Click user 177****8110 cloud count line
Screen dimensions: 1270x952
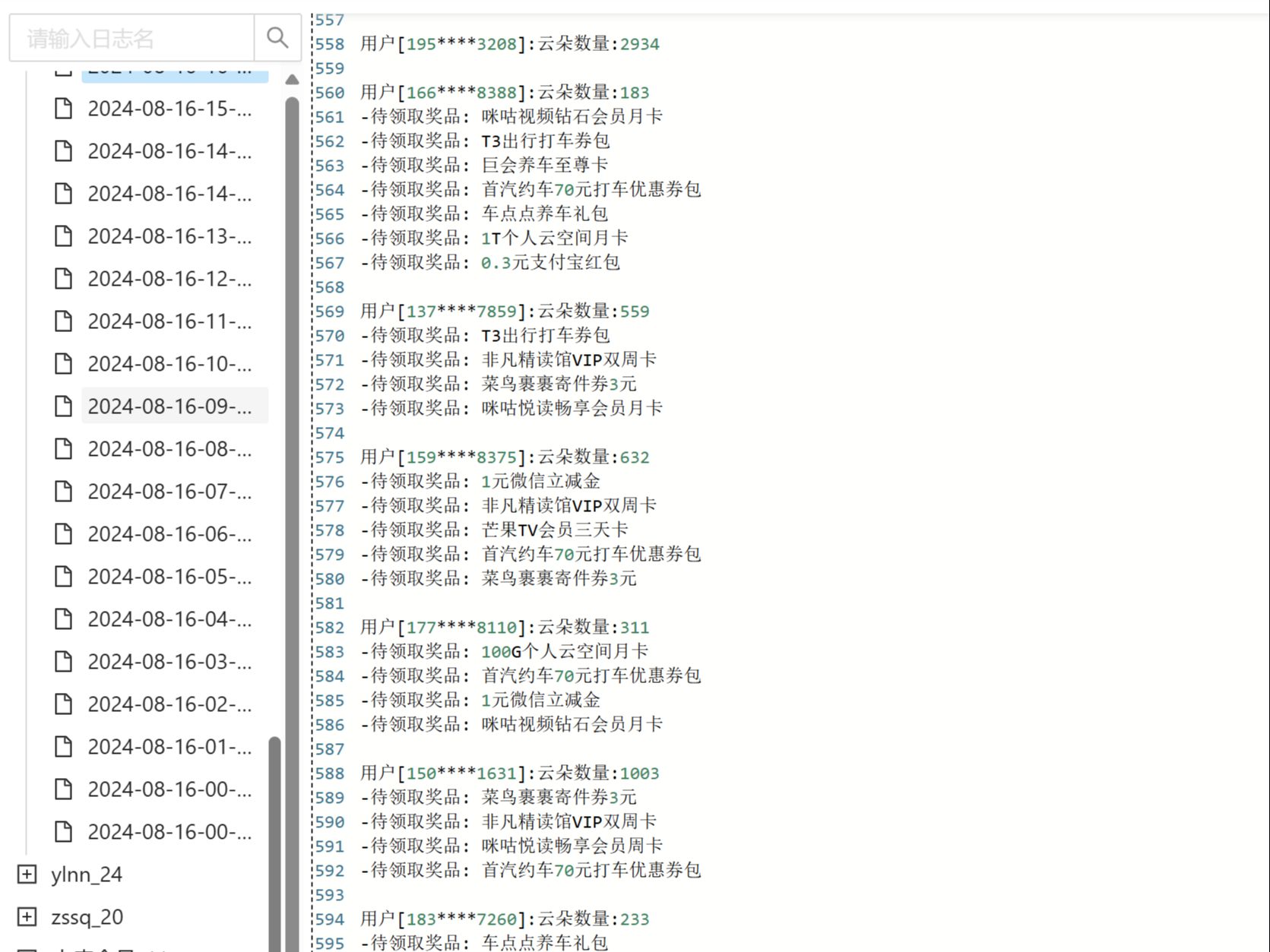505,628
